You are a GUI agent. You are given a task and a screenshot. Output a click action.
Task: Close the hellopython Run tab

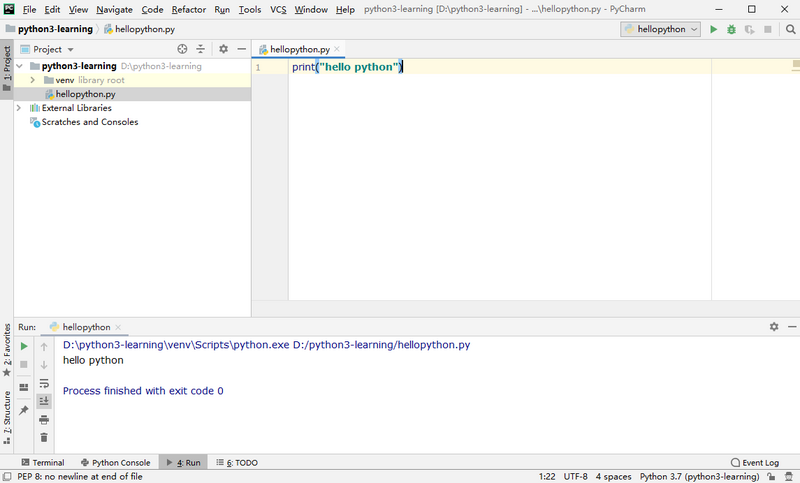118,327
